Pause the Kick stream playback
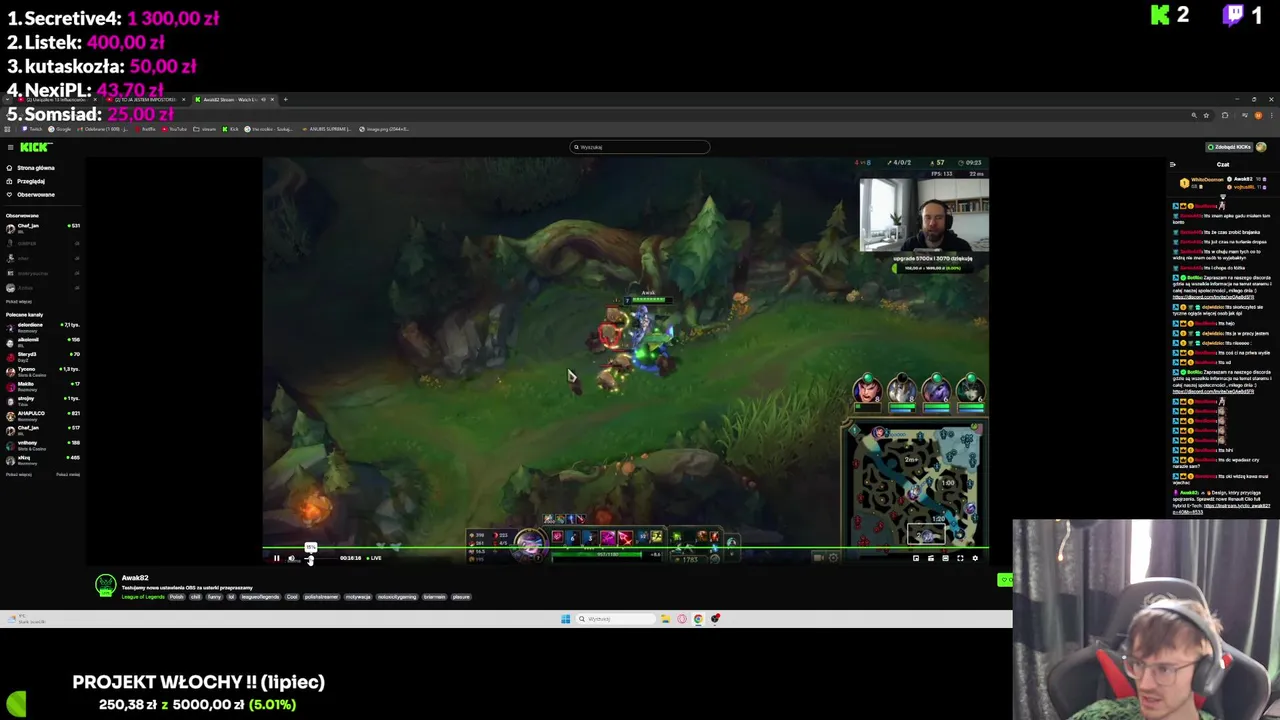This screenshot has height=720, width=1280. (277, 558)
